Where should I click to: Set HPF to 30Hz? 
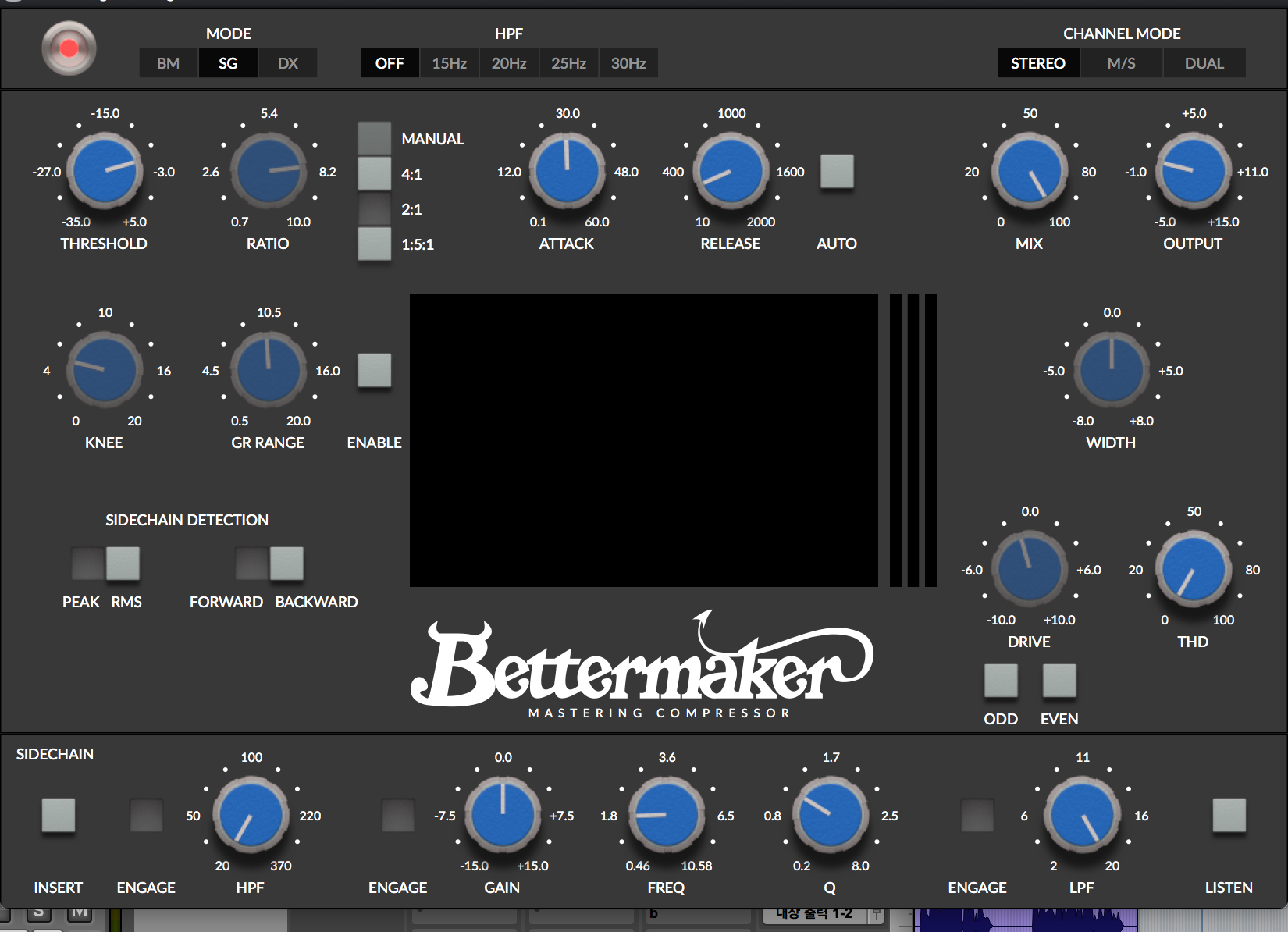(x=628, y=63)
